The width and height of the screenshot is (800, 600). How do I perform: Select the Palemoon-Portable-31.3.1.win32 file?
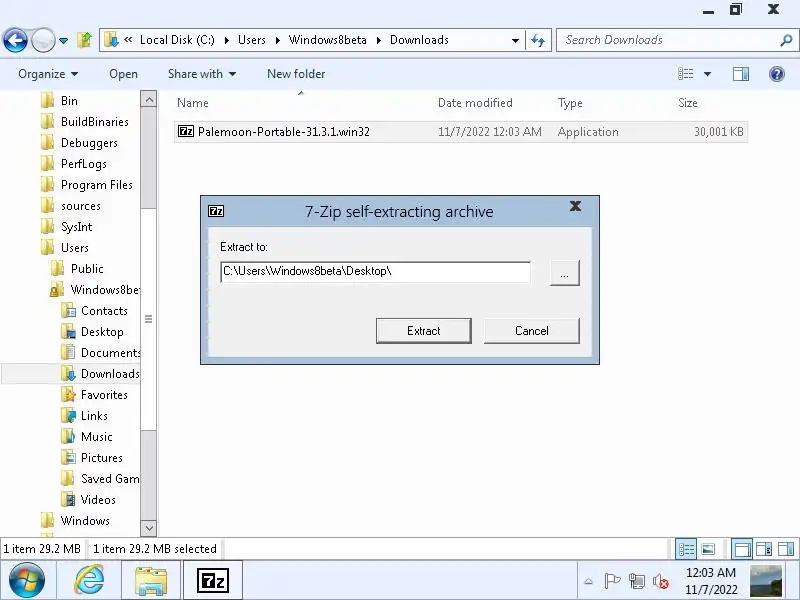pyautogui.click(x=461, y=132)
